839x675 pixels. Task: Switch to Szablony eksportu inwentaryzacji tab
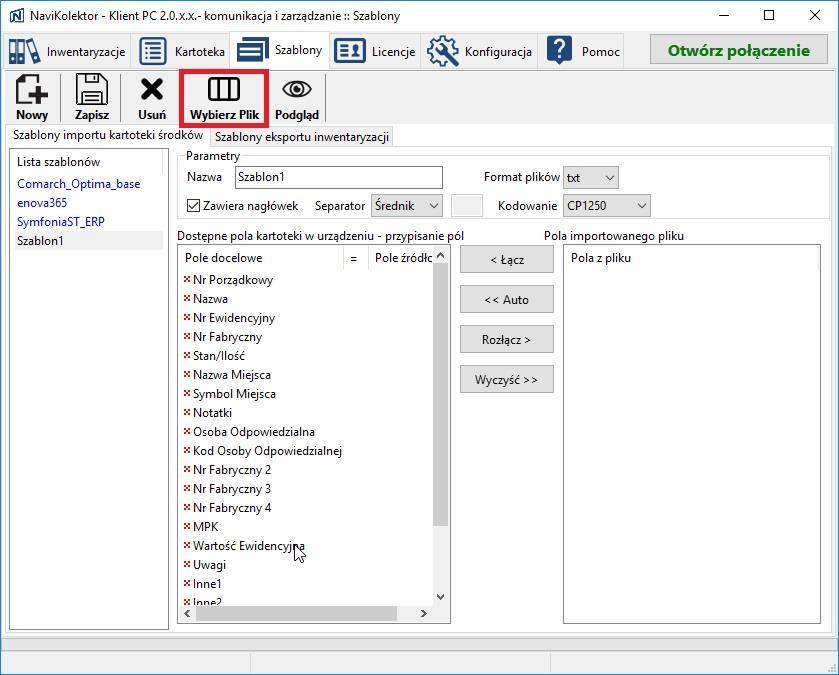(302, 137)
